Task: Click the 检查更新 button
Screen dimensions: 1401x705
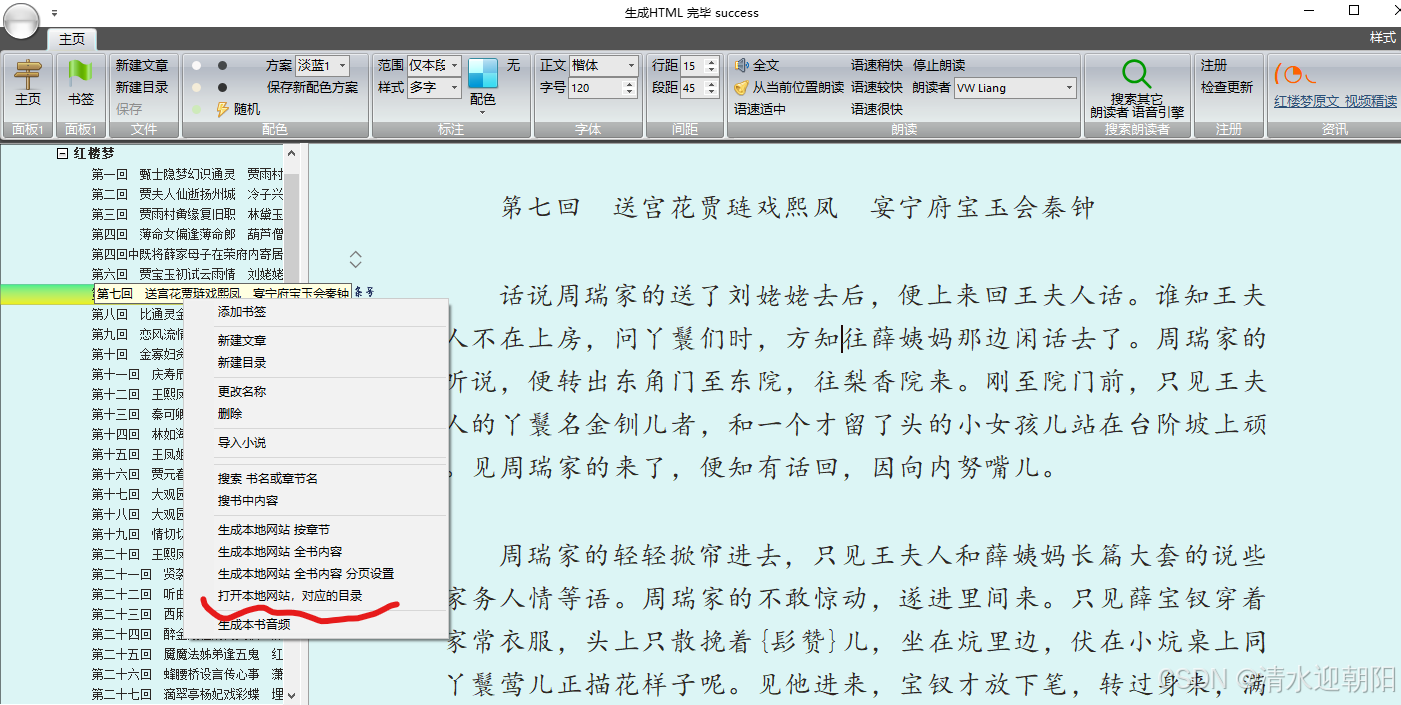Action: [x=1227, y=87]
